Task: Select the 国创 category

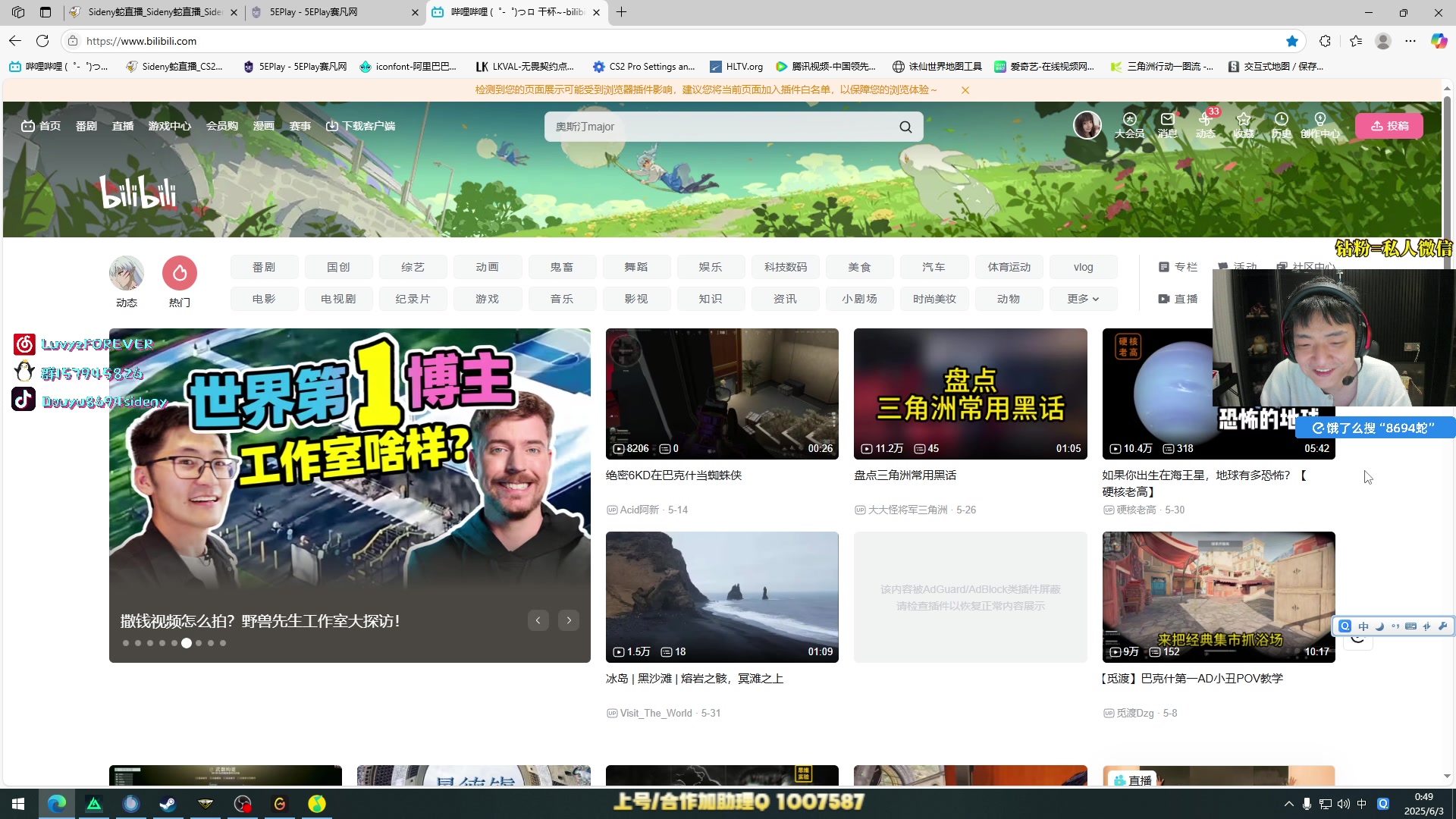Action: (x=338, y=267)
